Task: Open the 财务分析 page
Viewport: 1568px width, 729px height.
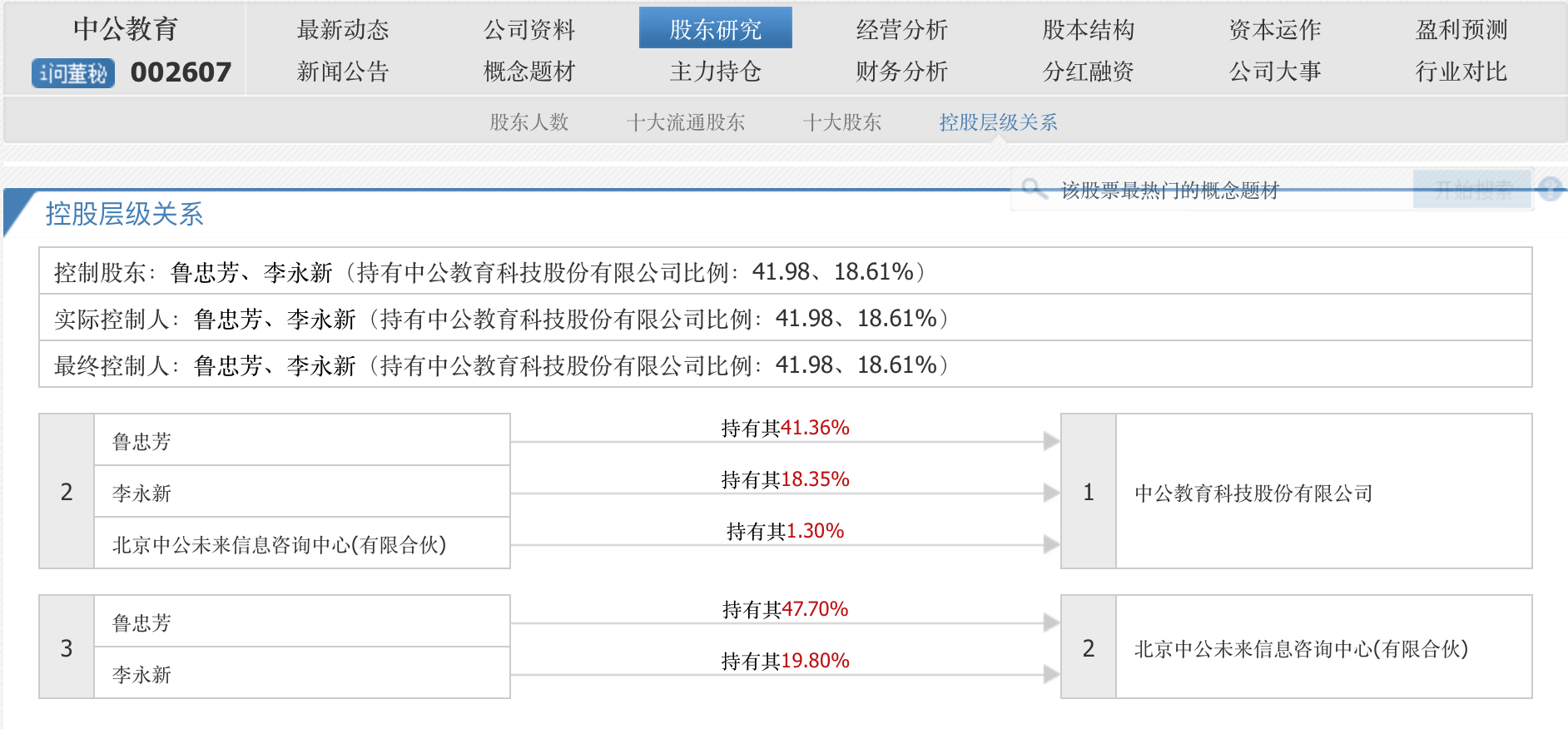Action: (x=901, y=72)
